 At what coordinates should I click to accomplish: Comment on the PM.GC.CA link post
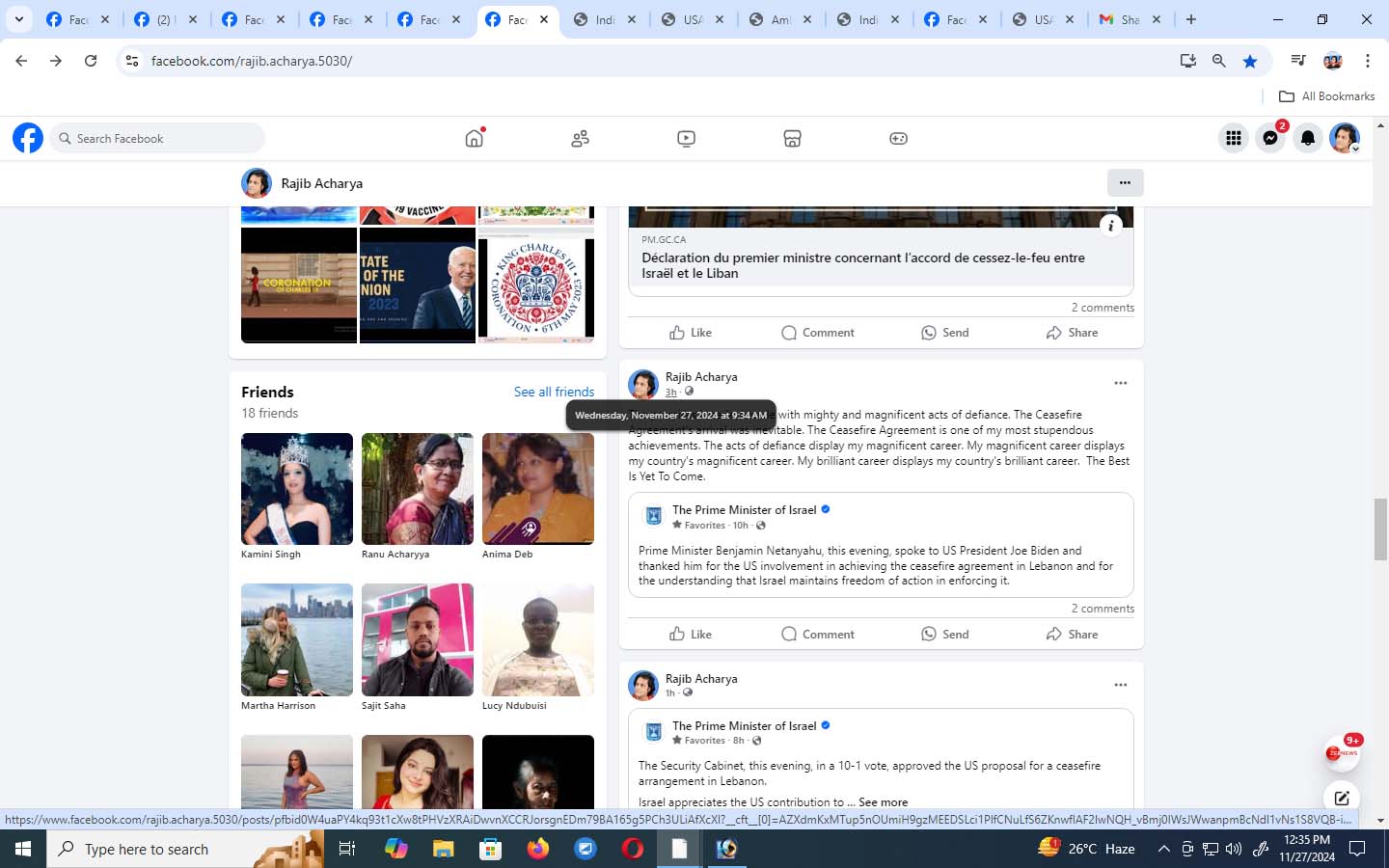pos(818,332)
